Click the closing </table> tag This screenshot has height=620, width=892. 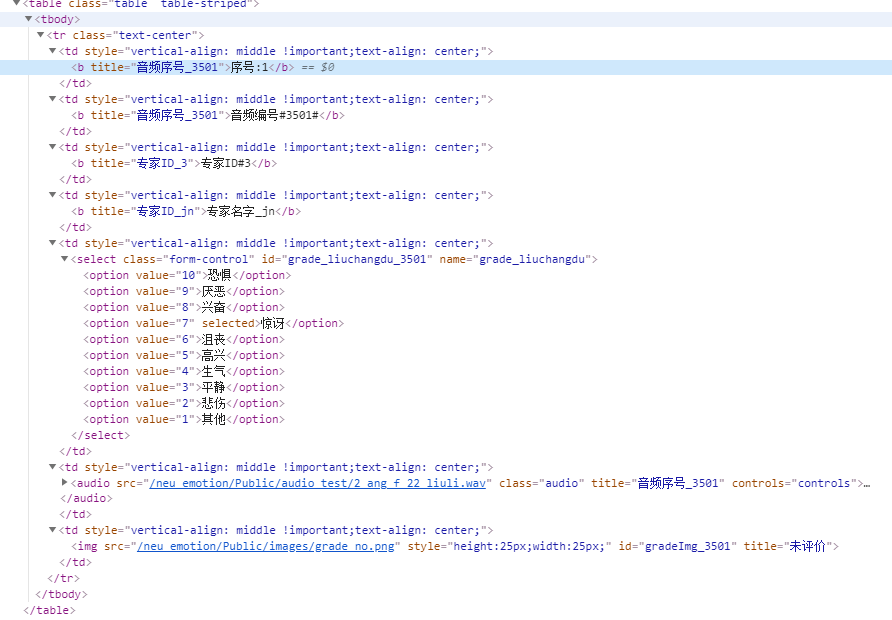(49, 610)
